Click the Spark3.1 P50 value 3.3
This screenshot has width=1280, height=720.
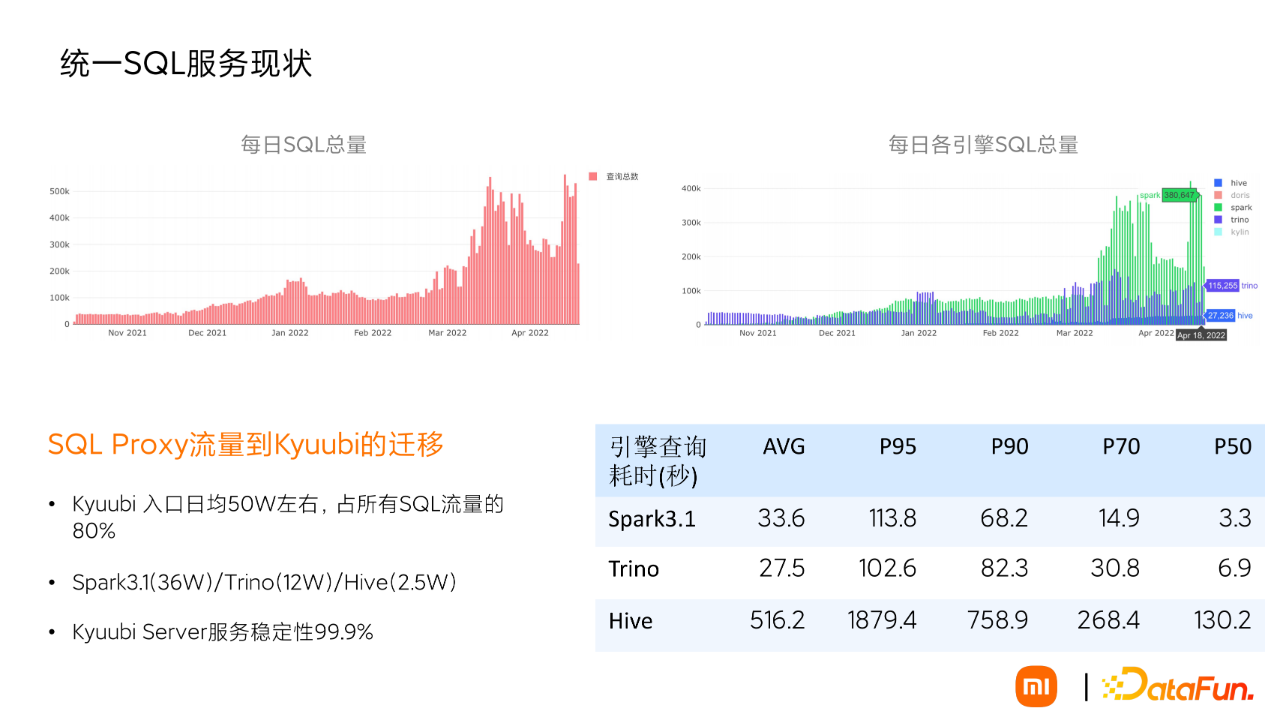[1235, 518]
